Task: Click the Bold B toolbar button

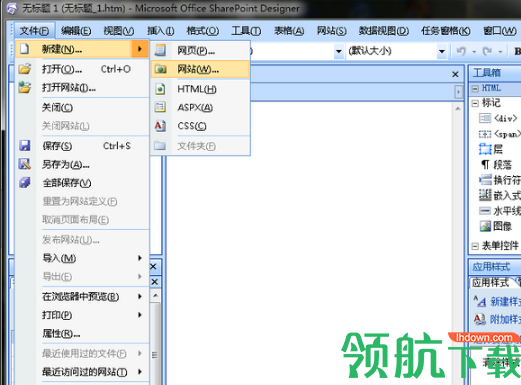Action: pos(517,51)
